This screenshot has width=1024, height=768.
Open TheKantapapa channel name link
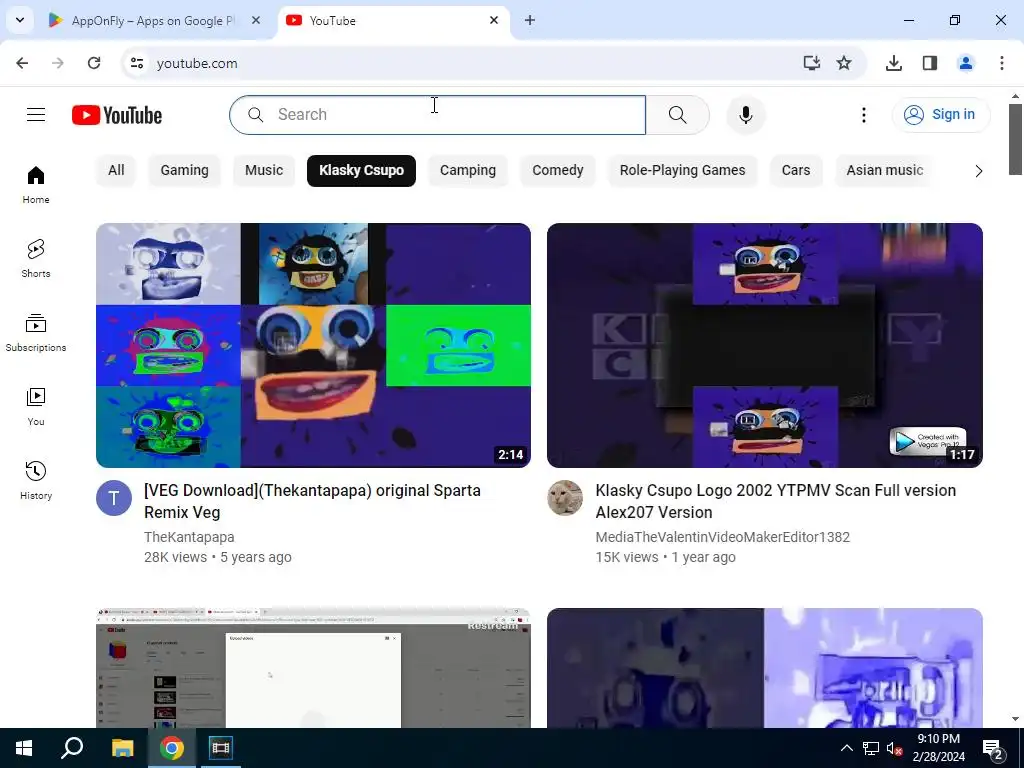coord(189,537)
